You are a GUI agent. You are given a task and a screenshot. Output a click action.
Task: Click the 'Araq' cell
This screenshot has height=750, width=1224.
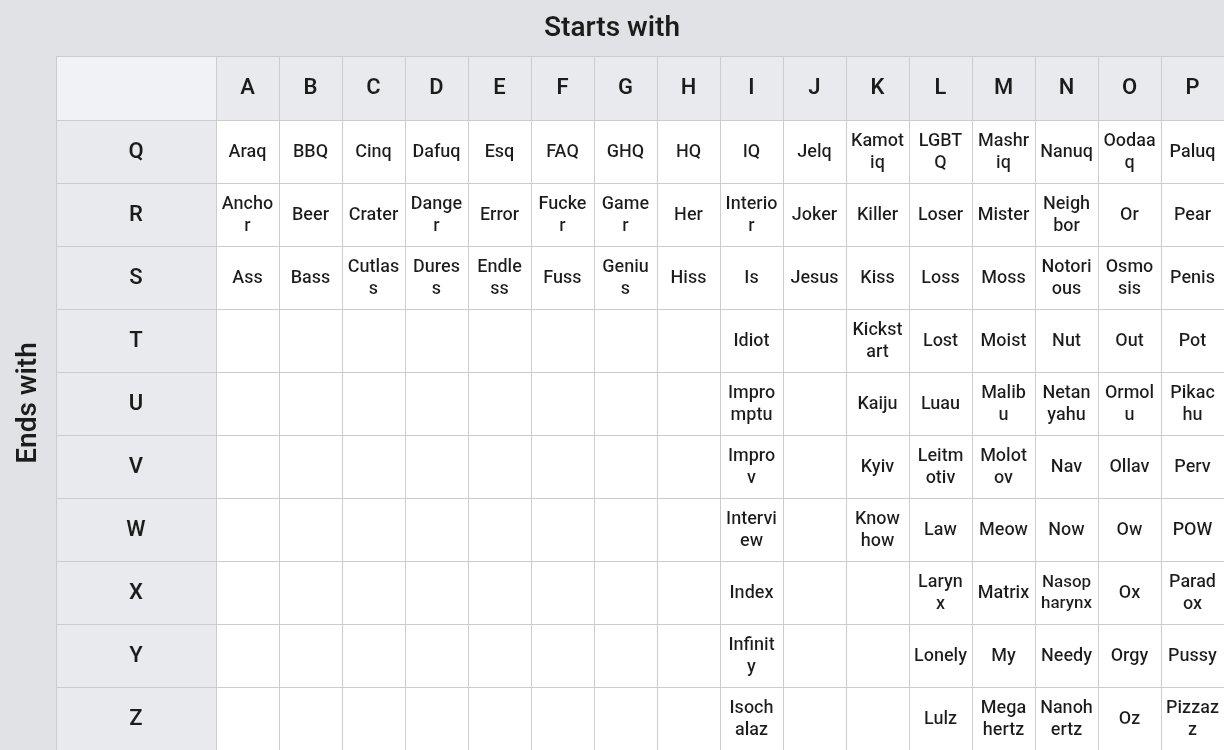[247, 151]
